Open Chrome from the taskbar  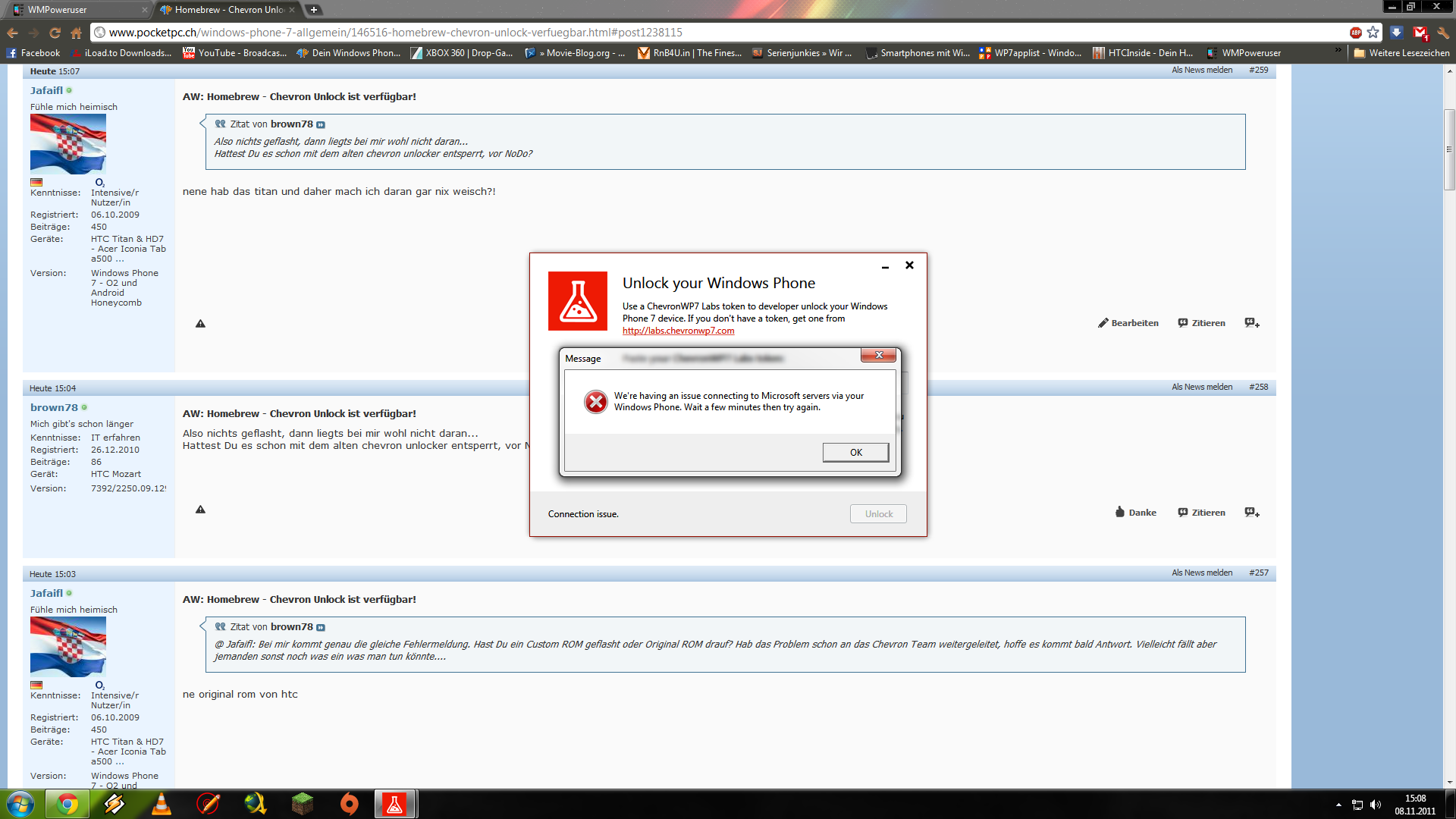click(x=67, y=804)
